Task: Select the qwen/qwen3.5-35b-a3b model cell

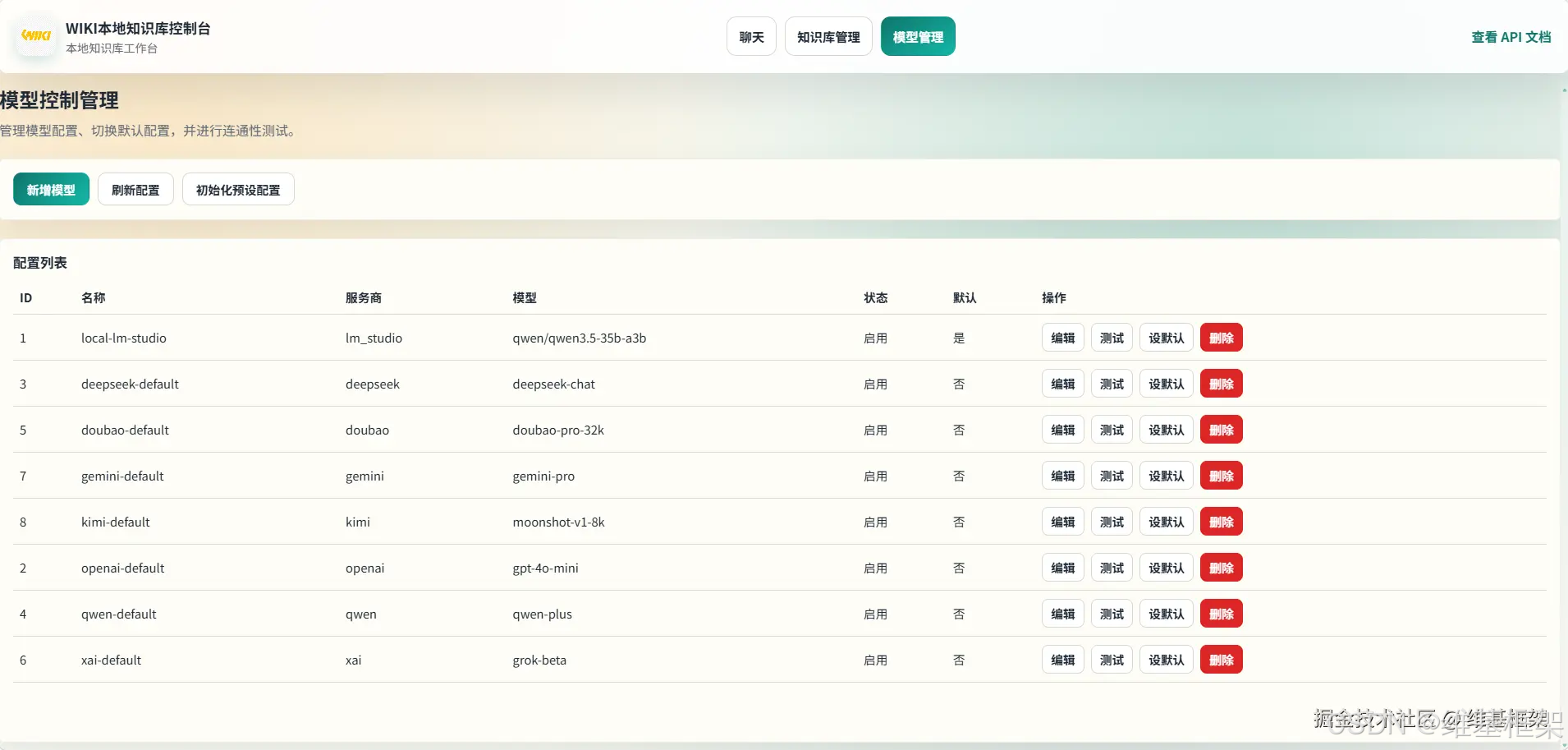Action: [x=580, y=338]
